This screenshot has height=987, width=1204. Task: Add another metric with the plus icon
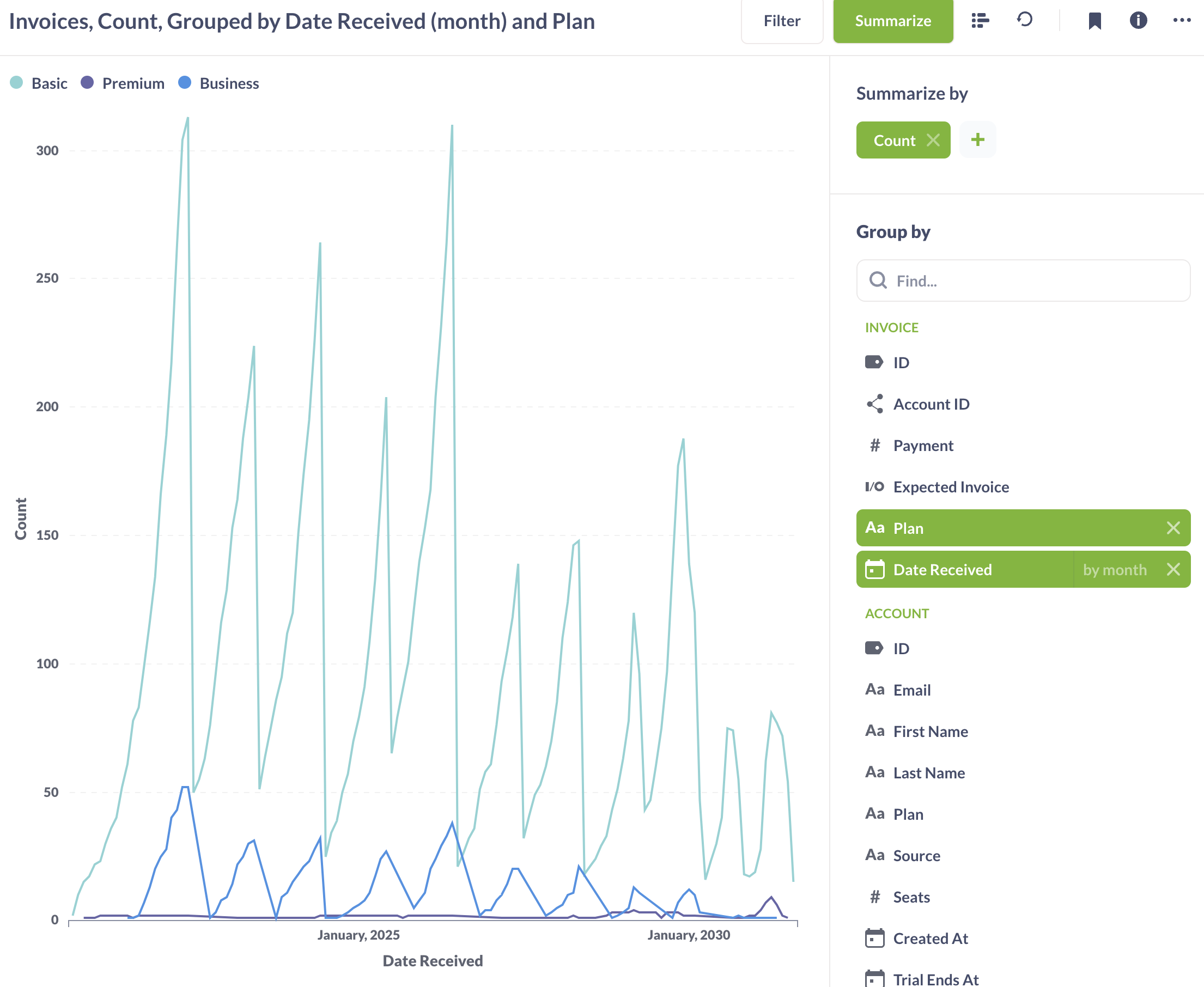coord(978,139)
